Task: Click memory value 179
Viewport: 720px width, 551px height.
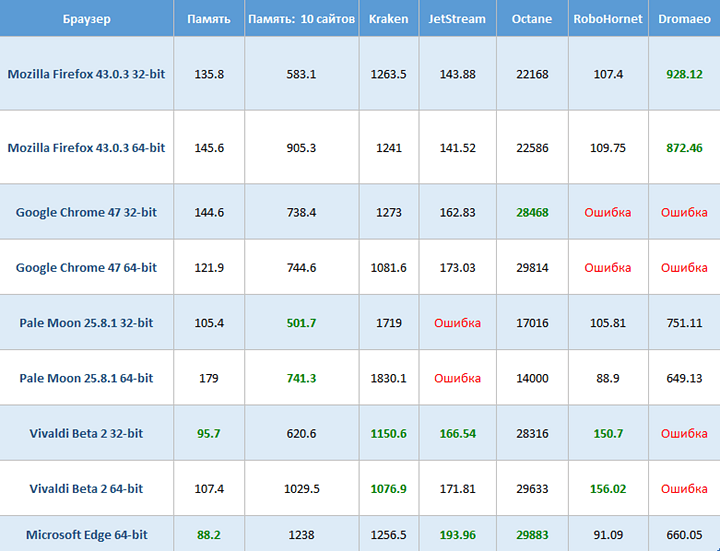Action: tap(209, 378)
